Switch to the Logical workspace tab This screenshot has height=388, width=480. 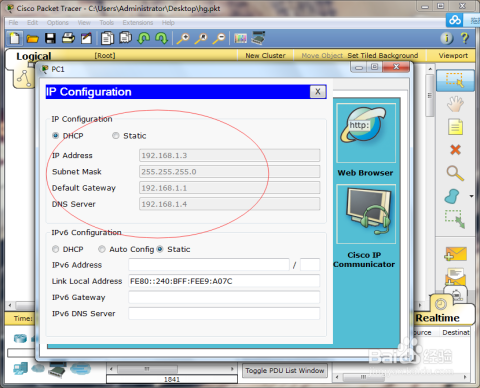coord(34,56)
